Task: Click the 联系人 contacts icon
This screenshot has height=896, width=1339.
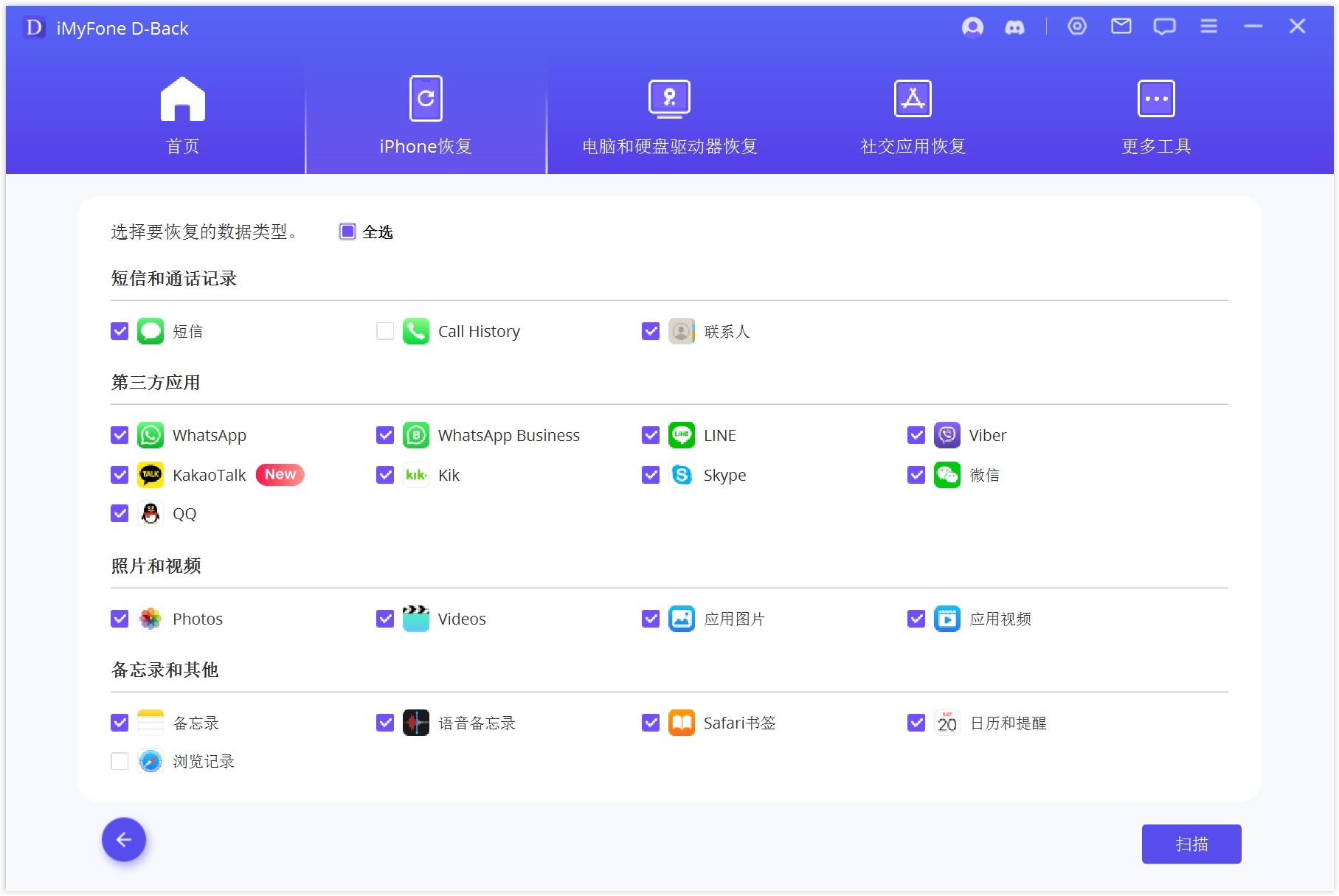Action: [x=682, y=331]
